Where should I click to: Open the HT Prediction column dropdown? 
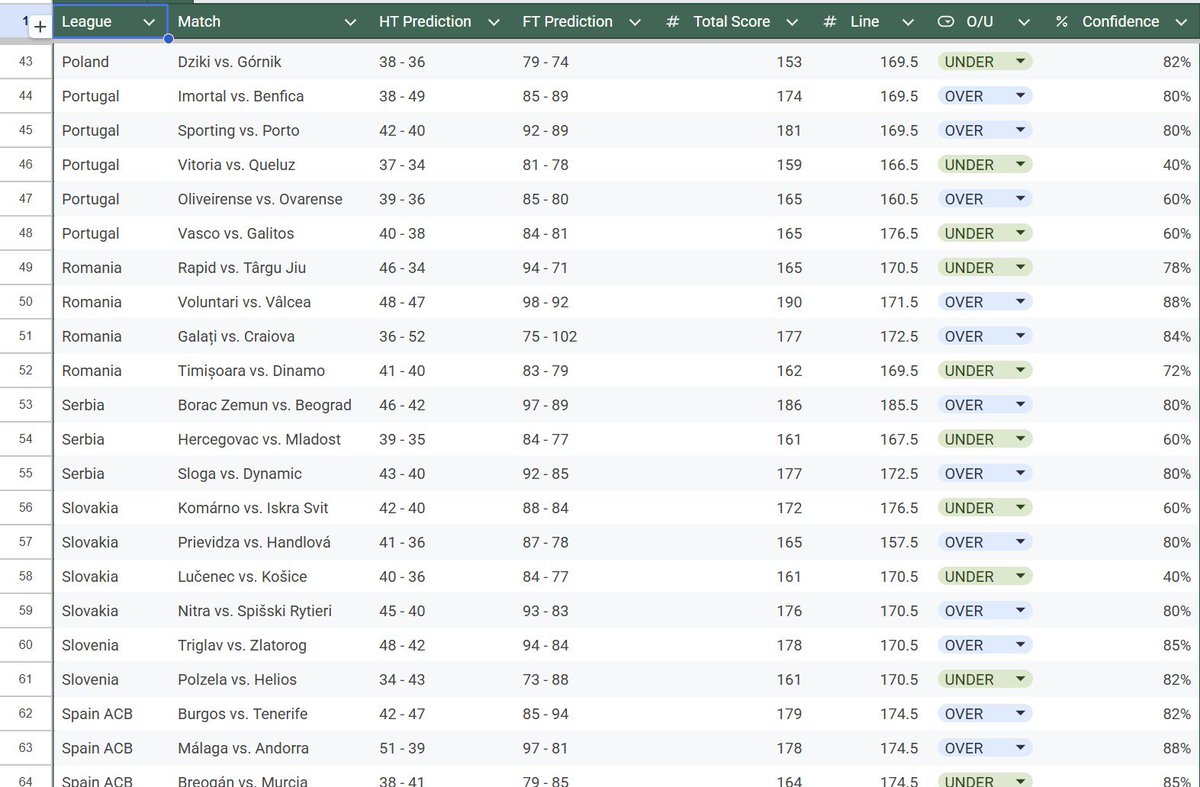[493, 22]
